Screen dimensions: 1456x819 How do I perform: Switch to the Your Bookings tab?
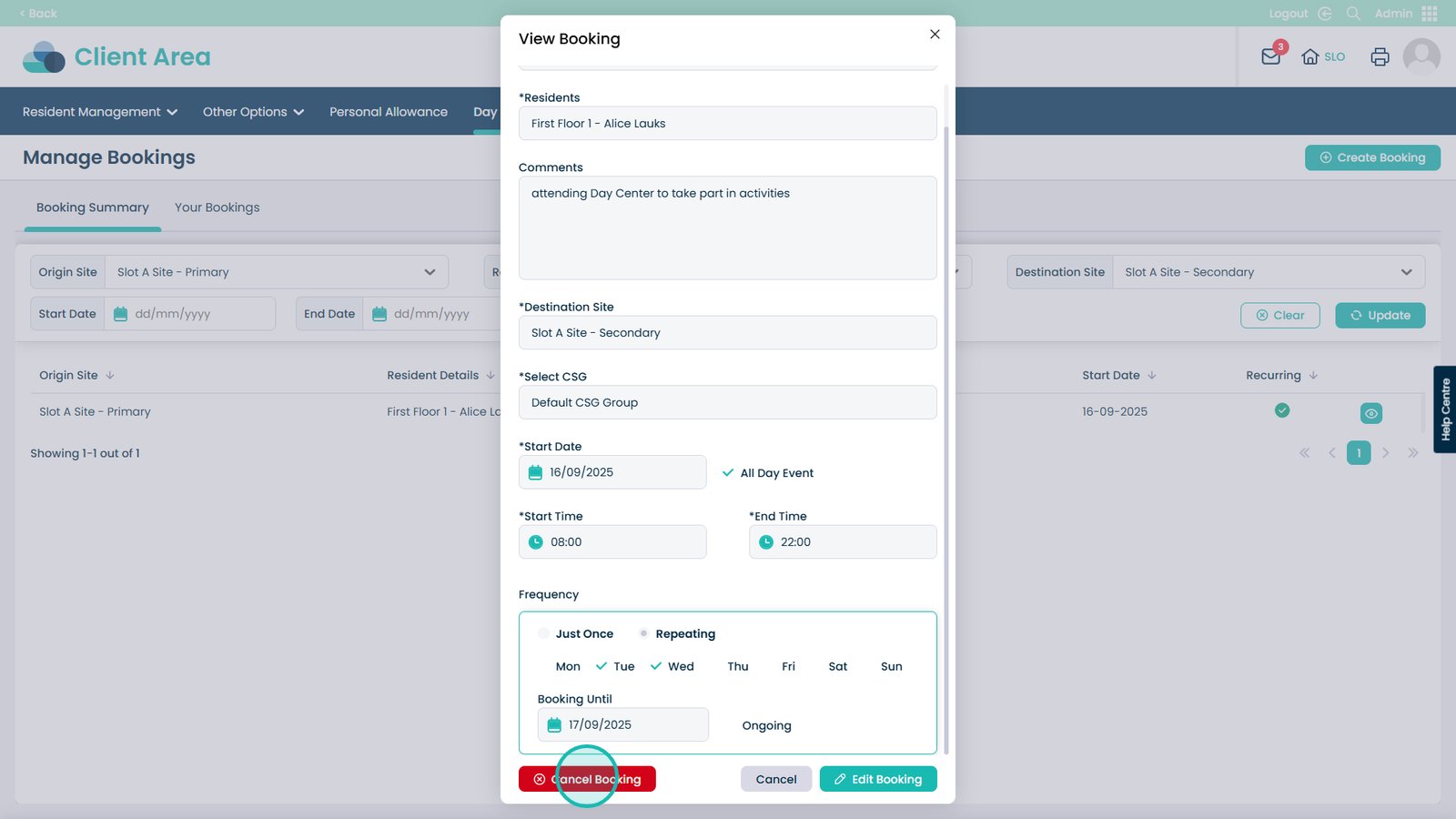[217, 207]
